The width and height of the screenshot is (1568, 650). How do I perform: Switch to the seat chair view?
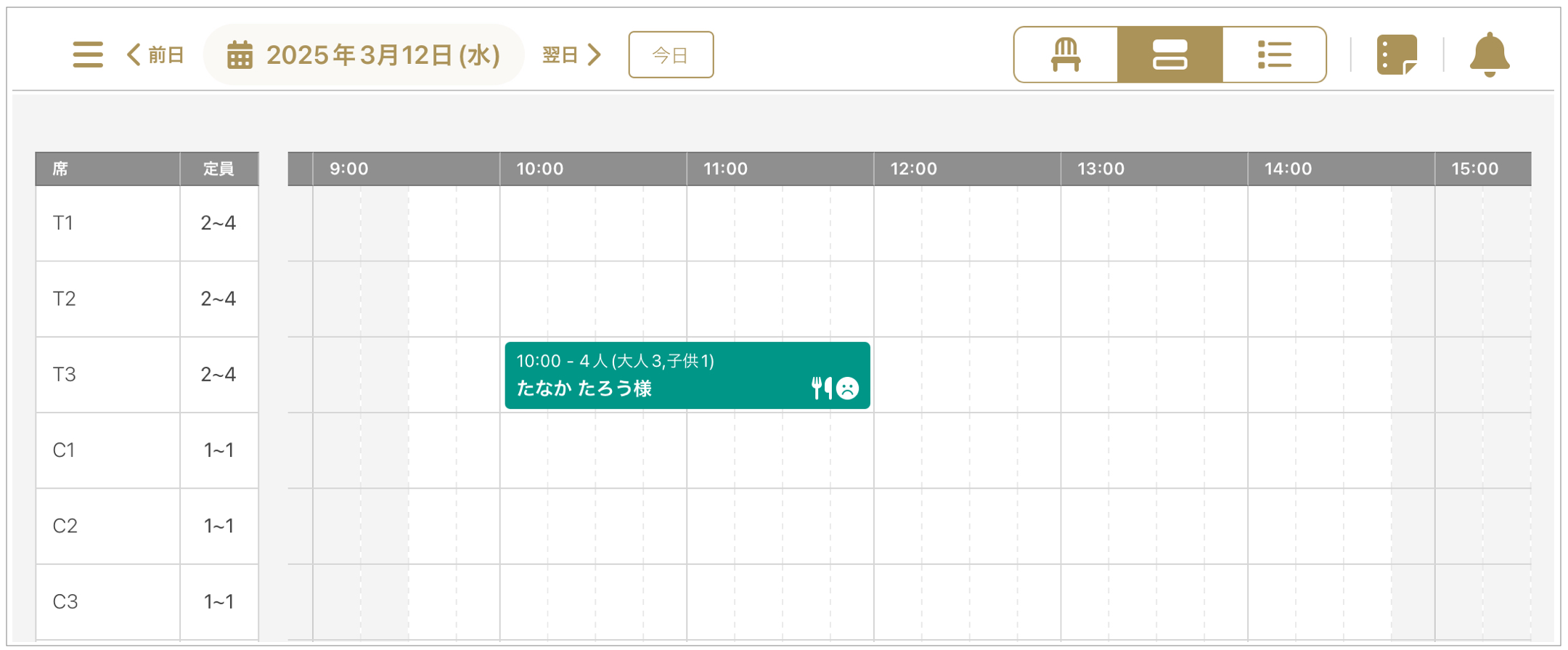click(1066, 54)
